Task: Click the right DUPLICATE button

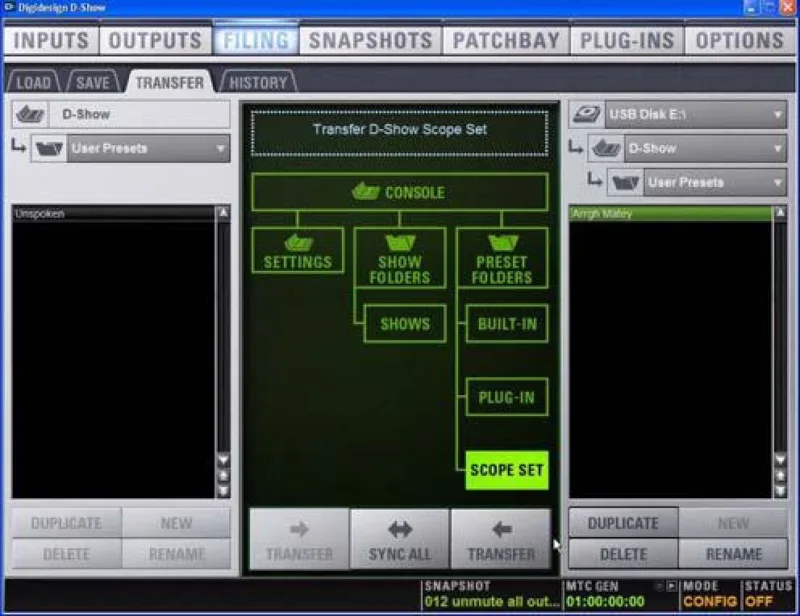Action: tap(623, 523)
